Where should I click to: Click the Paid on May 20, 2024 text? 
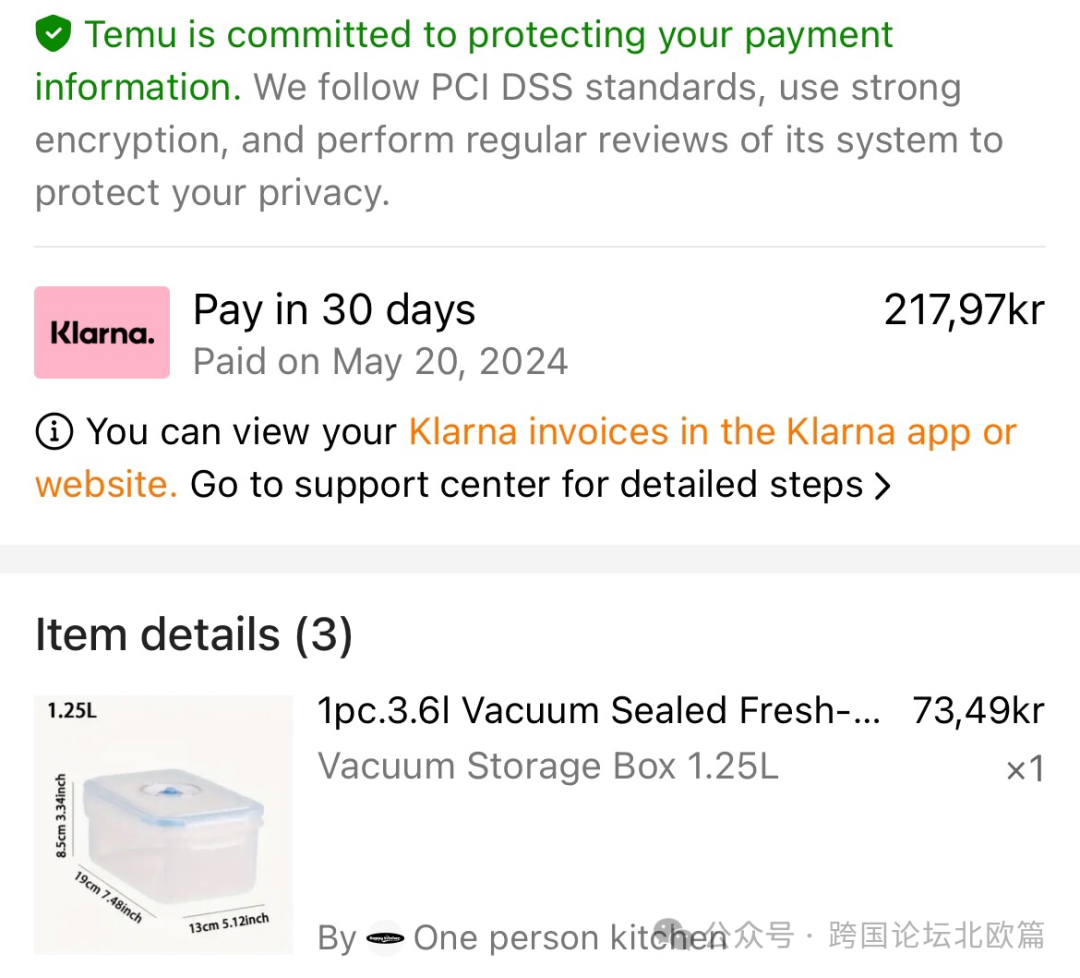pos(380,362)
